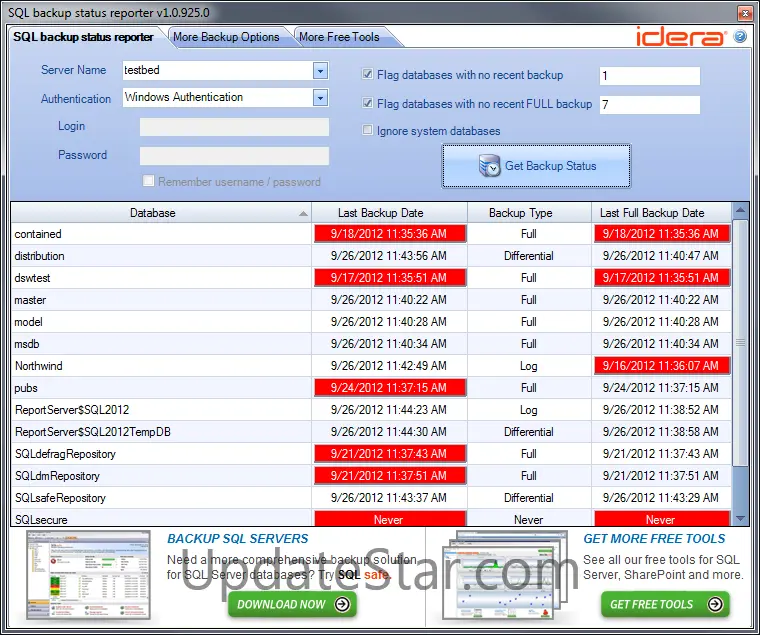Screen dimensions: 760x635
Task: Click 9/26/2012 11:43:29 AM full backup cell
Action: click(x=661, y=498)
